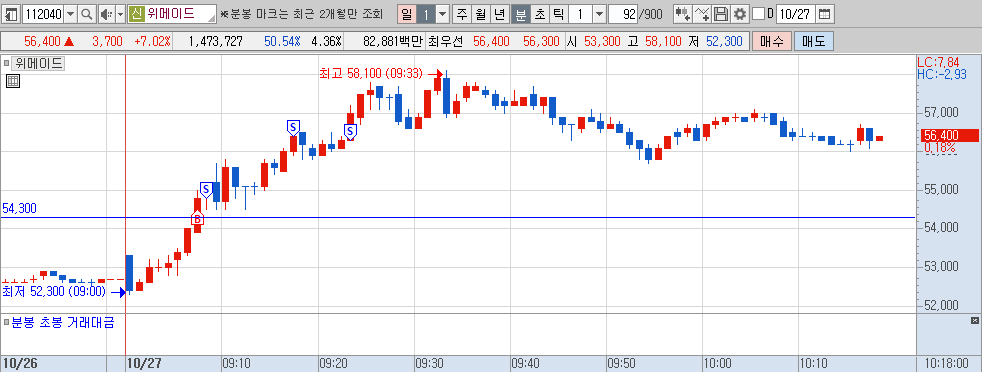The height and width of the screenshot is (372, 982).
Task: Tick the D checkbox beside the date
Action: click(x=758, y=13)
